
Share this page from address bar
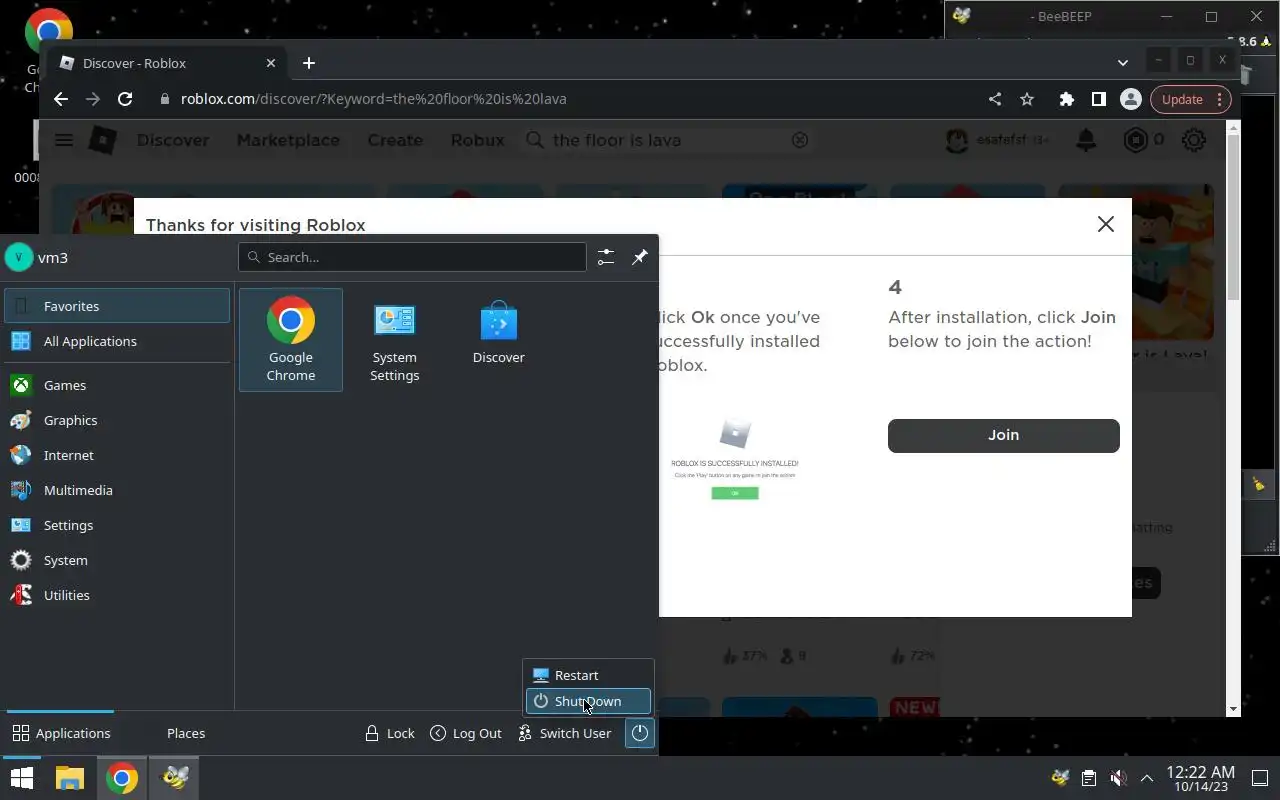(x=994, y=99)
